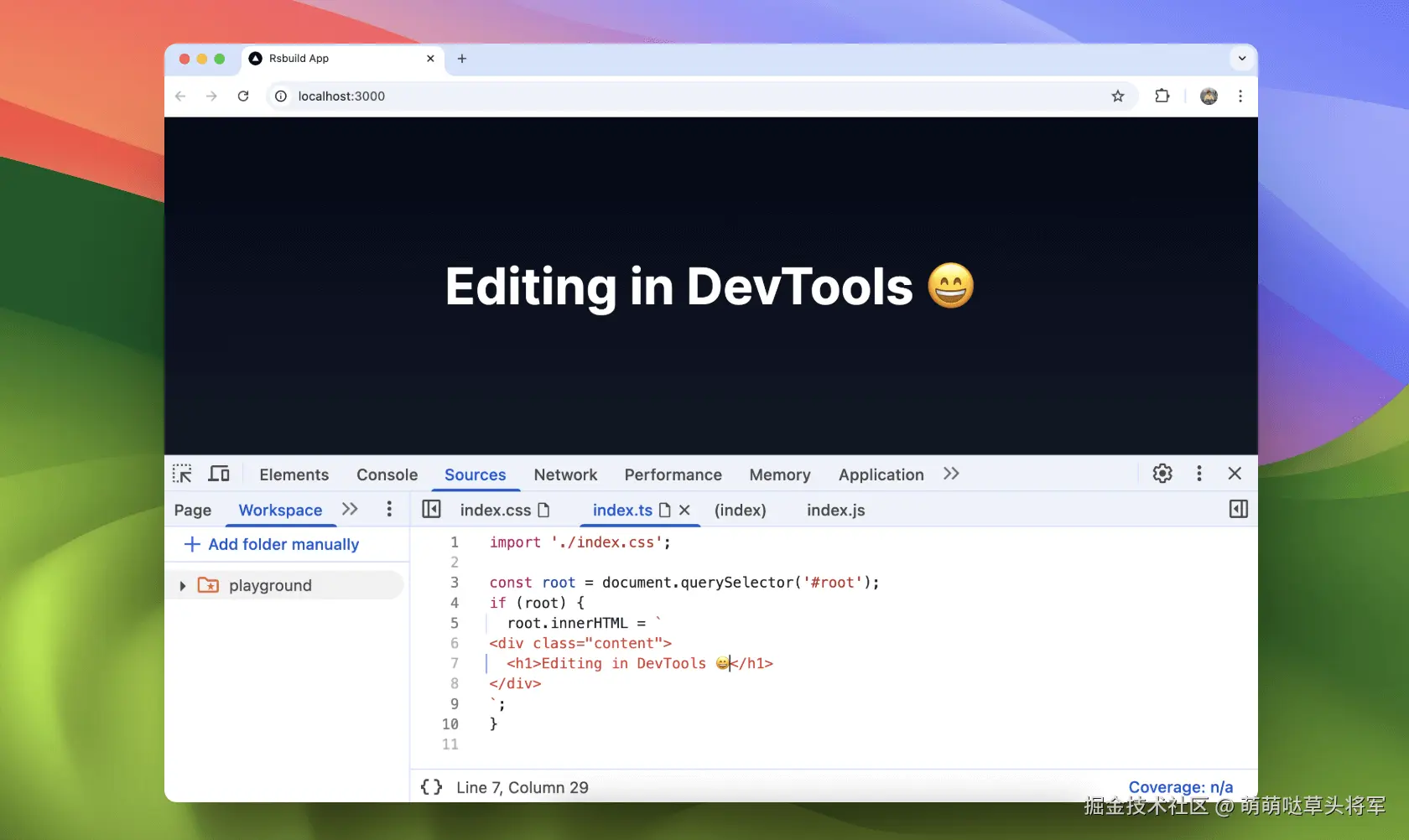Select the inspect element cursor tool
The image size is (1409, 840).
[x=182, y=474]
